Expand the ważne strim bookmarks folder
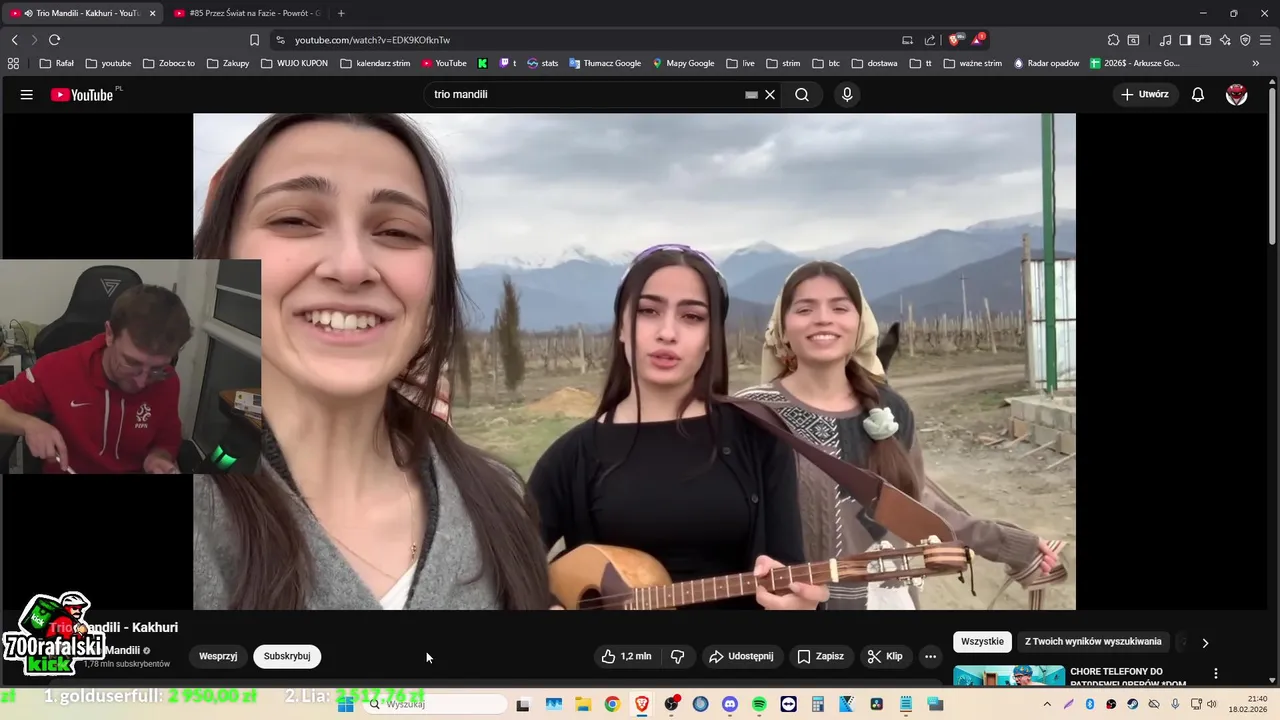Image resolution: width=1280 pixels, height=720 pixels. (972, 63)
